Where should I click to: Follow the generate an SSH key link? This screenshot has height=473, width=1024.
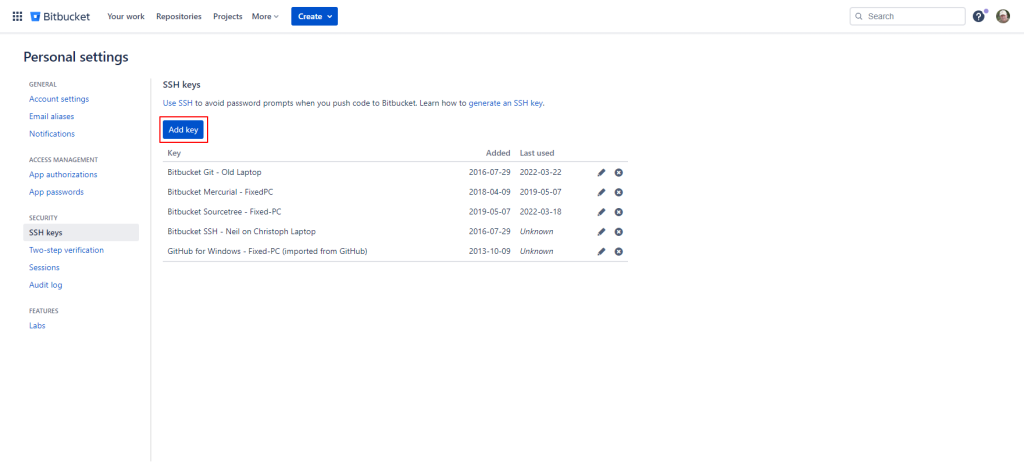coord(506,103)
